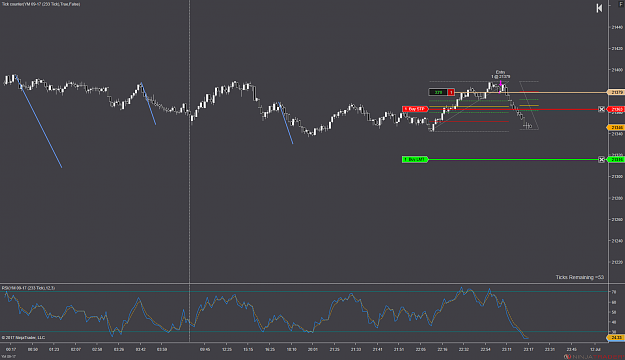Click the RSI axis label 70

click(614, 292)
